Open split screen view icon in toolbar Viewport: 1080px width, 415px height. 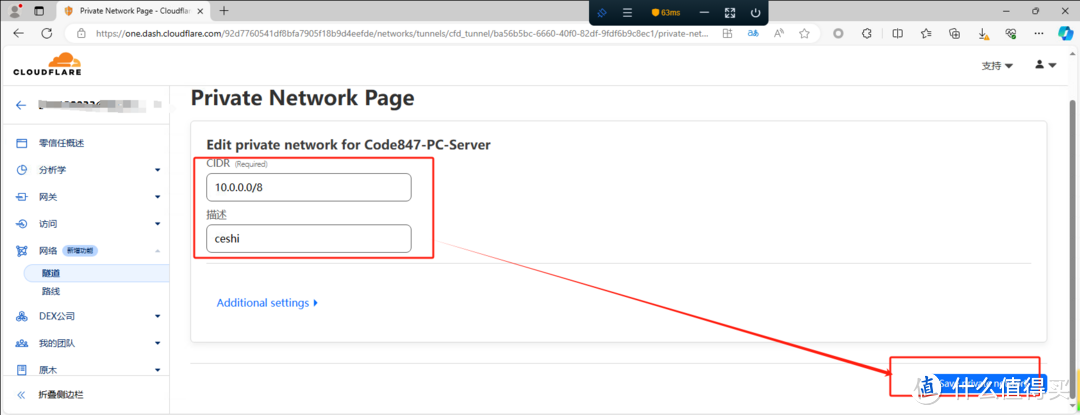[897, 33]
